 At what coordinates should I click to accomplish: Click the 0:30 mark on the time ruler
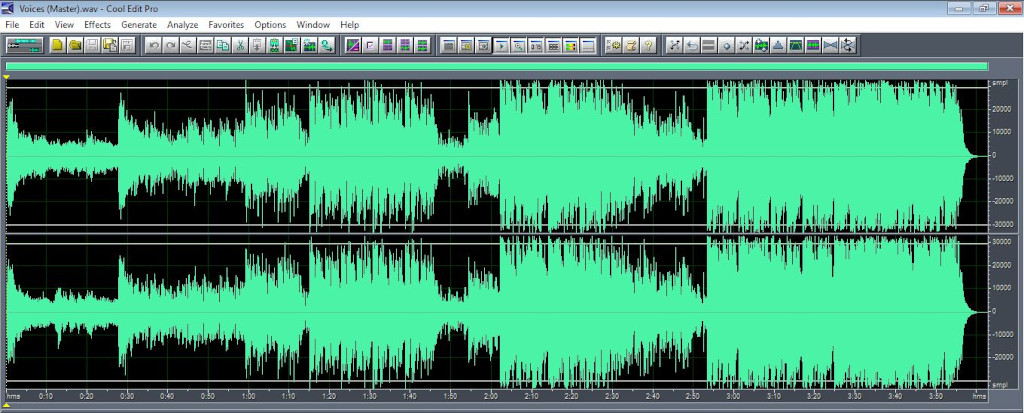(127, 396)
